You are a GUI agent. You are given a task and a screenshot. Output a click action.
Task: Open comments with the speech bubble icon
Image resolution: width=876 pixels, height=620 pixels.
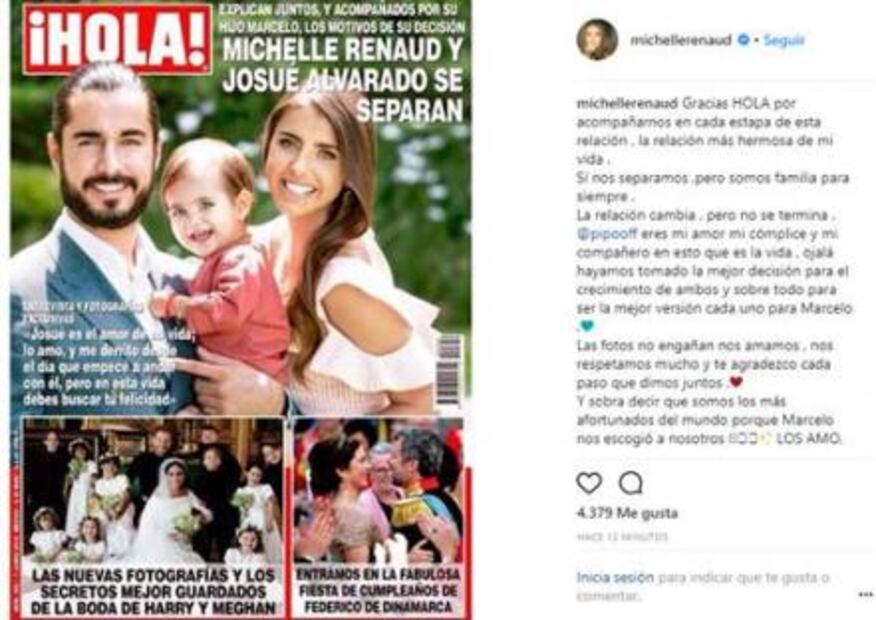[x=631, y=483]
